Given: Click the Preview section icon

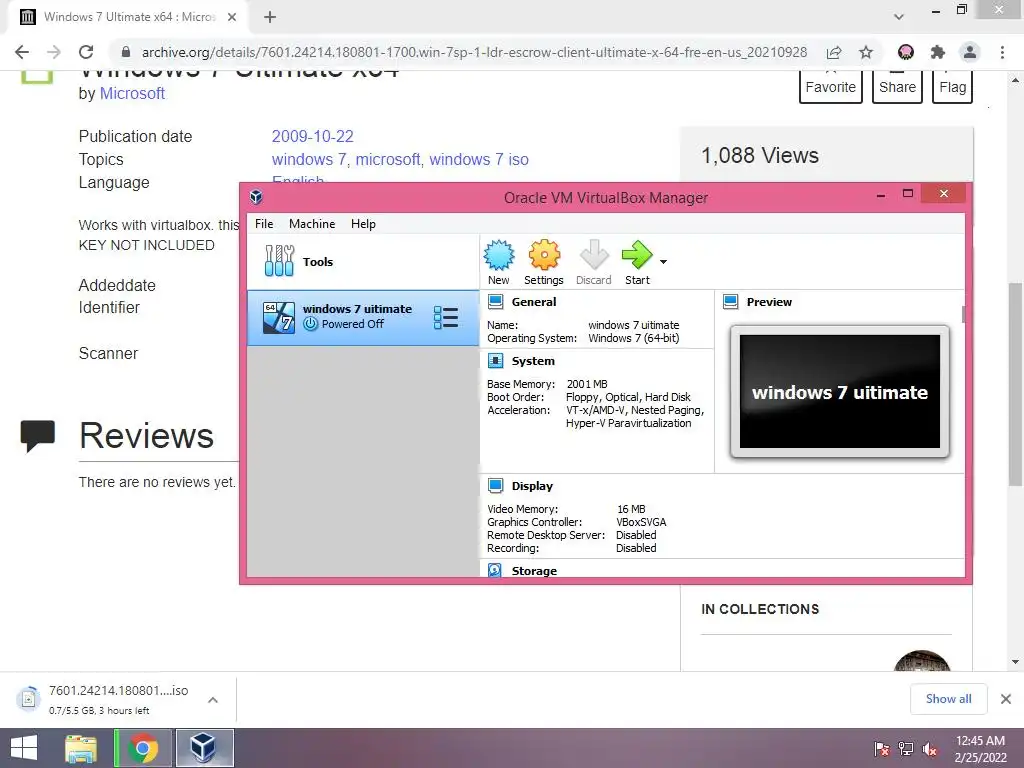Looking at the screenshot, I should [x=731, y=302].
